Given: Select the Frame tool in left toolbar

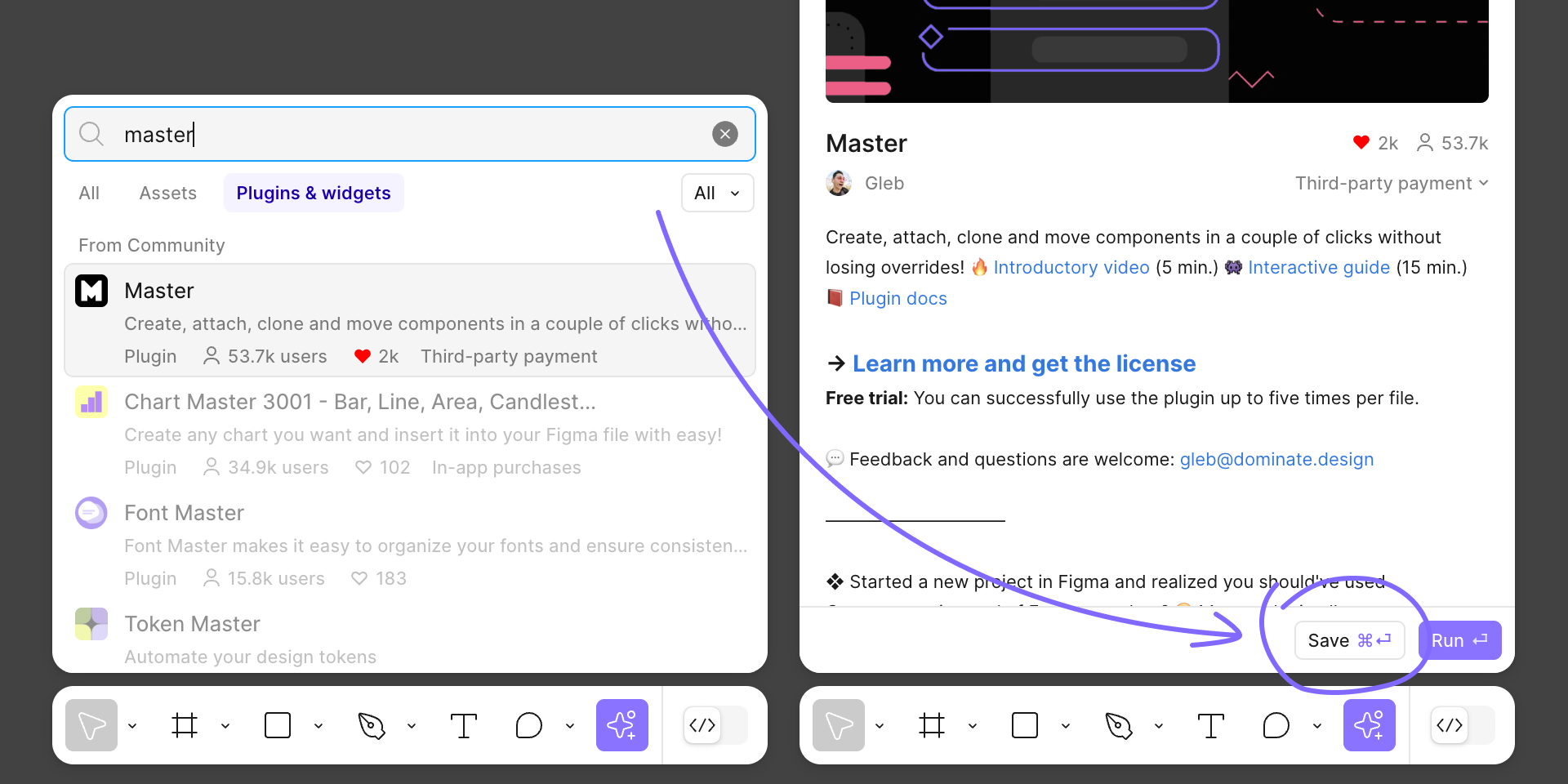Looking at the screenshot, I should pos(185,725).
